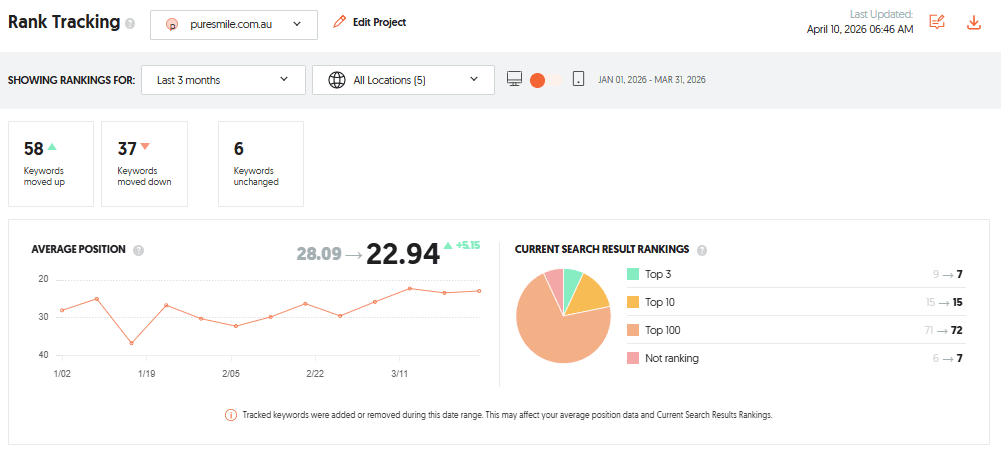Click the 6 Keywords unchanged card
This screenshot has height=453, width=1001.
[x=261, y=164]
